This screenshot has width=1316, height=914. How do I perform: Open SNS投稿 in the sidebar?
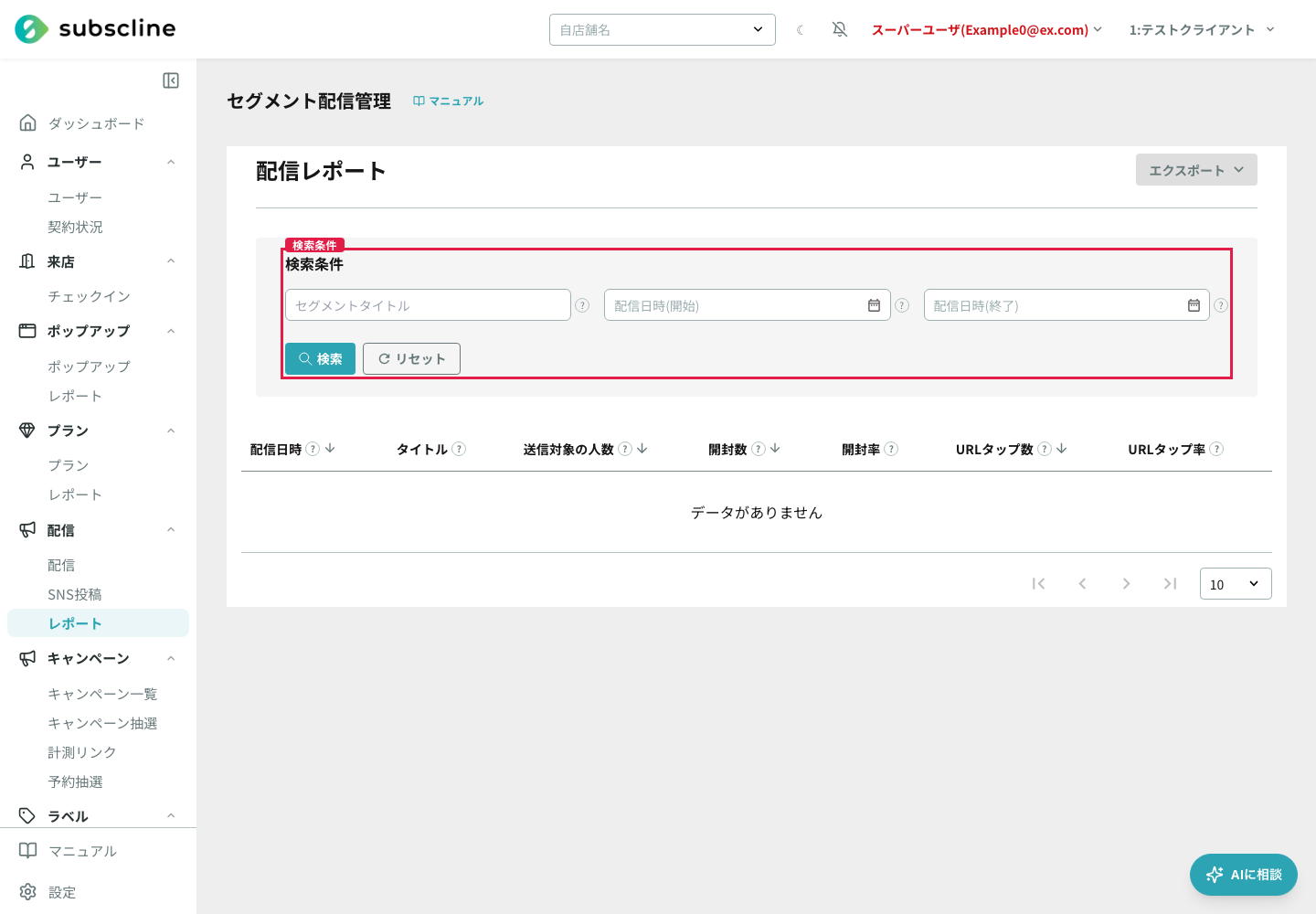pos(75,594)
